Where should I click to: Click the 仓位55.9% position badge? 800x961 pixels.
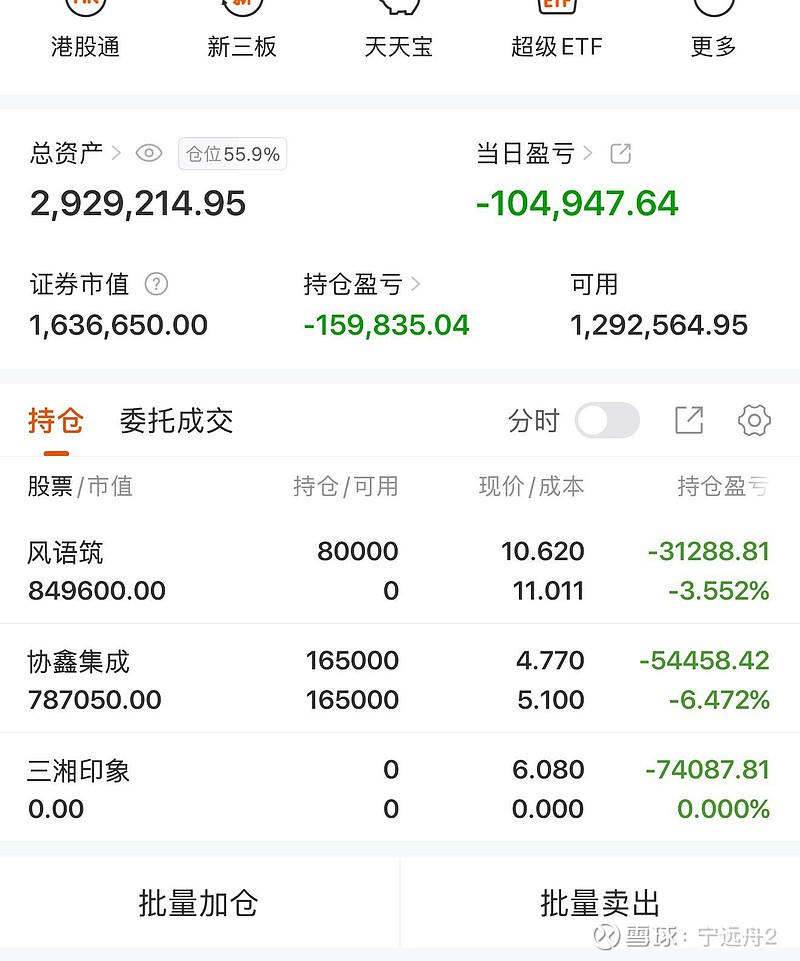click(233, 154)
